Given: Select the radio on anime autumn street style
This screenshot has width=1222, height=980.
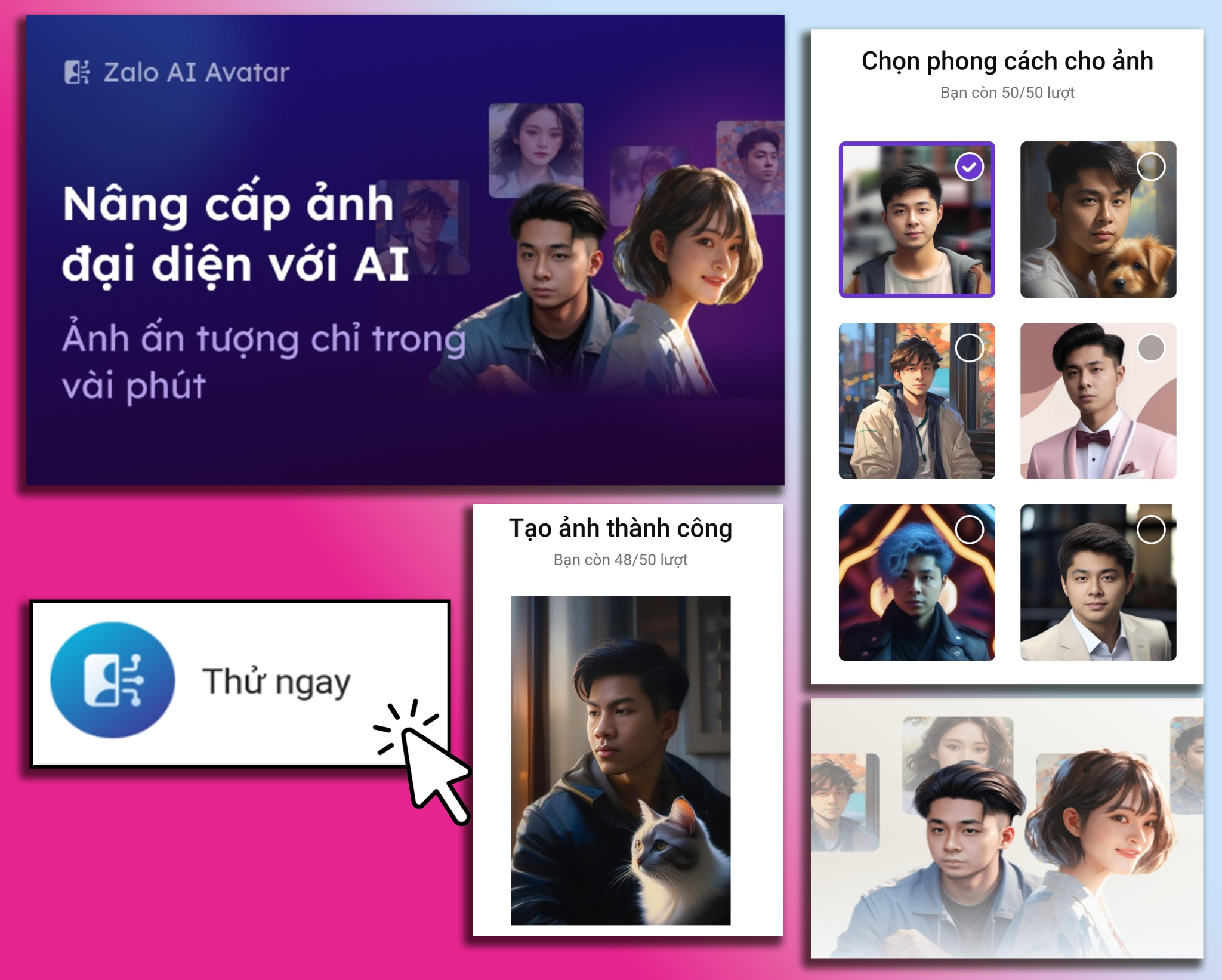Looking at the screenshot, I should (970, 348).
